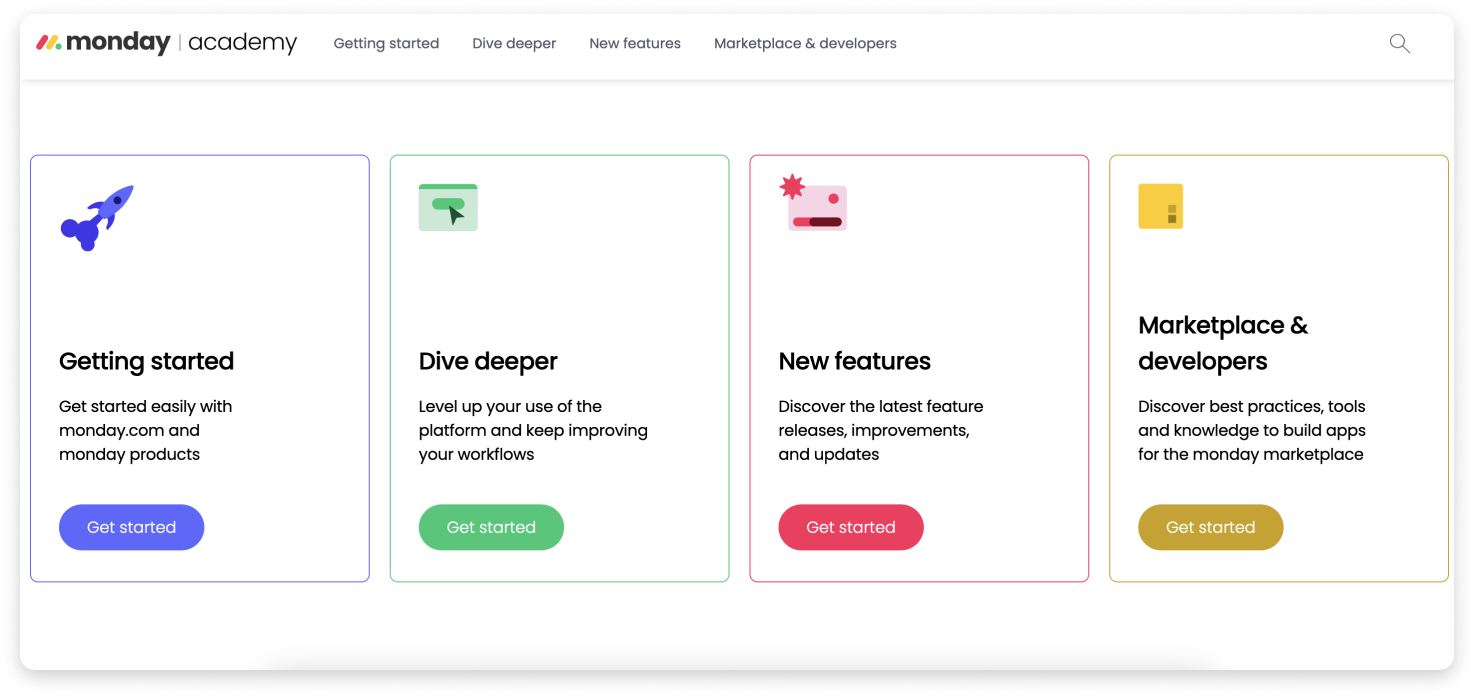The width and height of the screenshot is (1474, 696).
Task: Click text 'Discover best practices, tools'
Action: [x=1252, y=406]
